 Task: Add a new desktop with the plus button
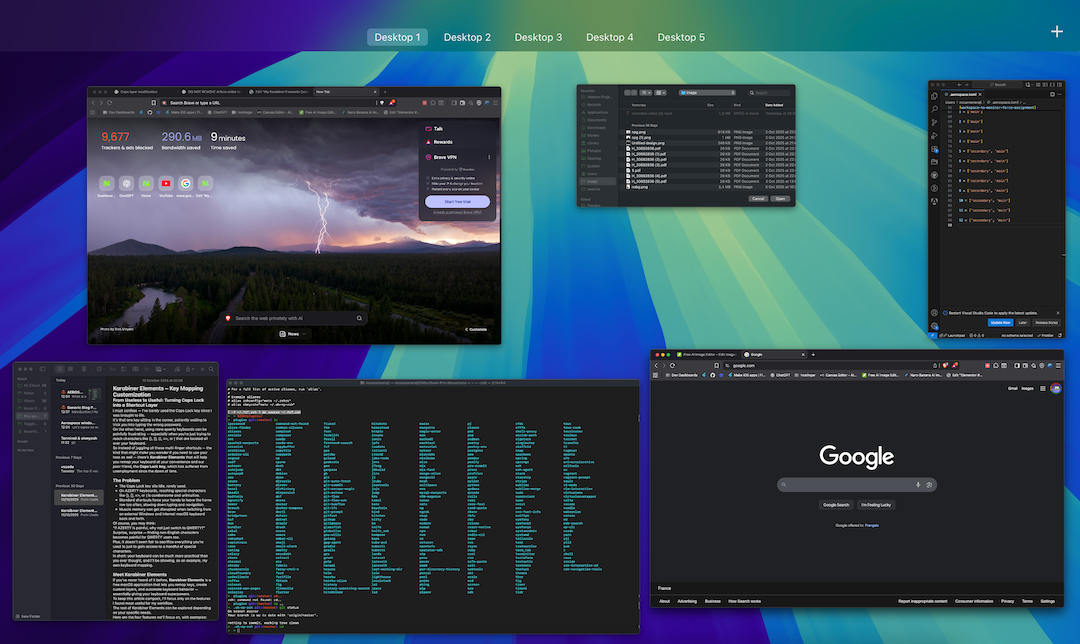pos(1057,31)
